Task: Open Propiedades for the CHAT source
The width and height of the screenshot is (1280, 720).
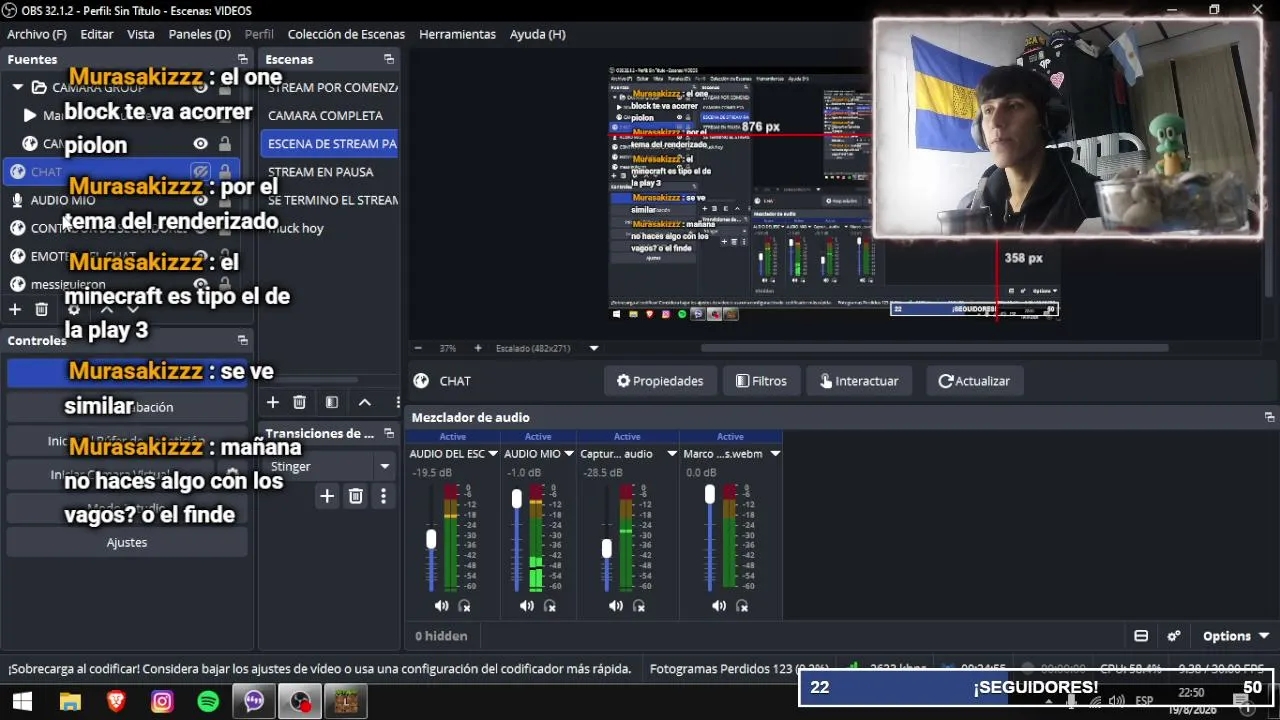Action: [x=660, y=381]
